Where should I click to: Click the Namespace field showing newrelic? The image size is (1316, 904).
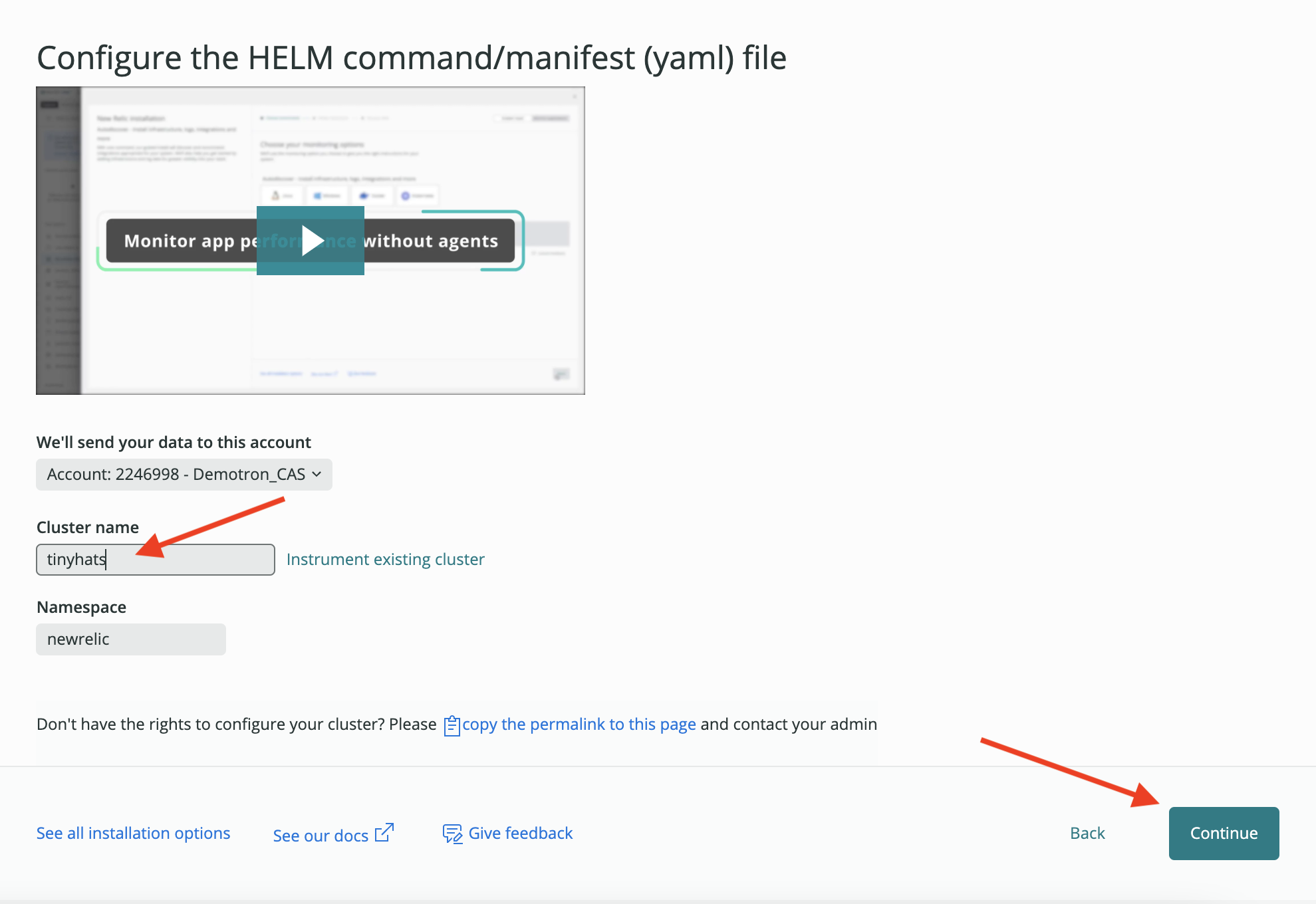(x=131, y=639)
